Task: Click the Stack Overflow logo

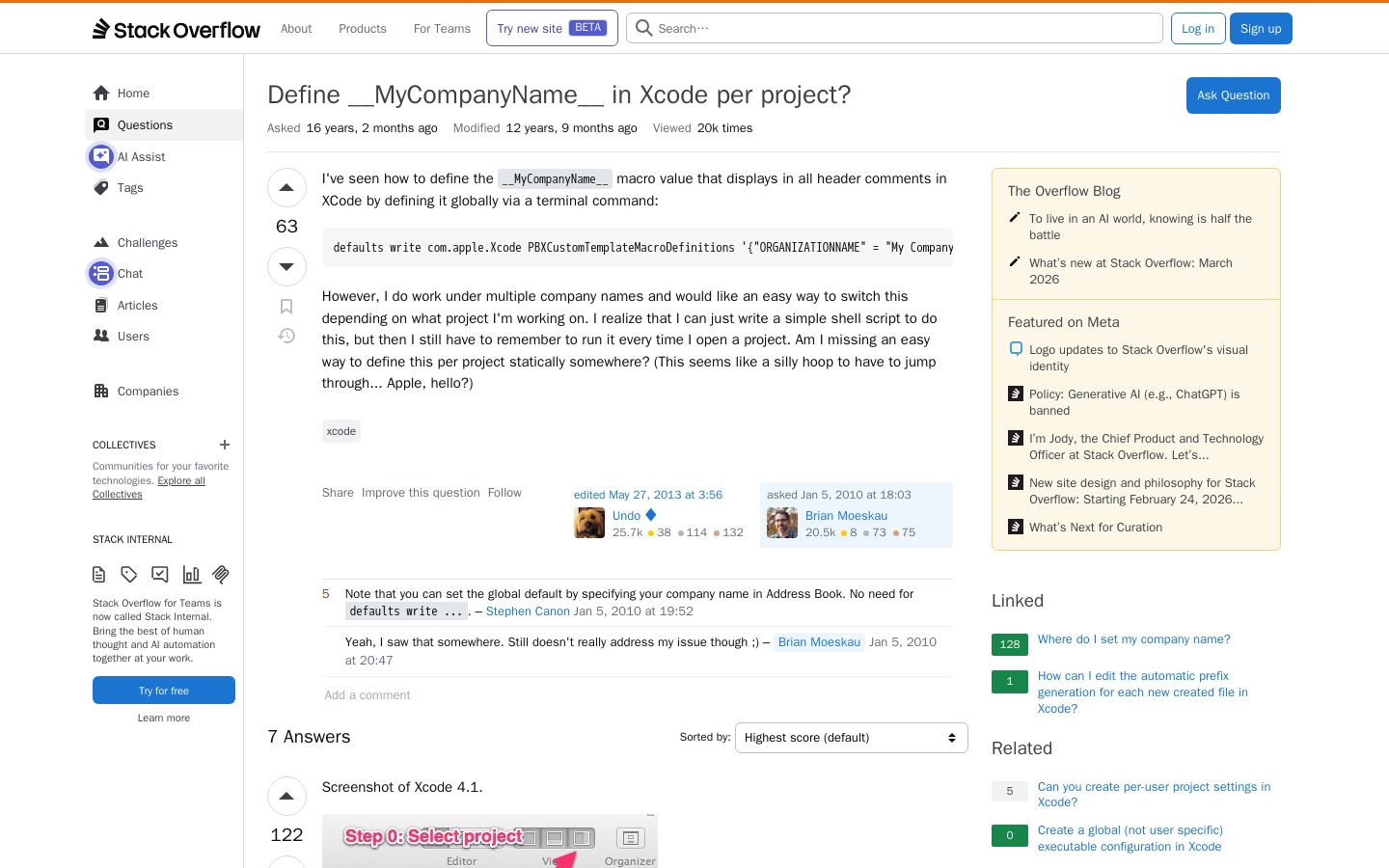Action: (177, 29)
